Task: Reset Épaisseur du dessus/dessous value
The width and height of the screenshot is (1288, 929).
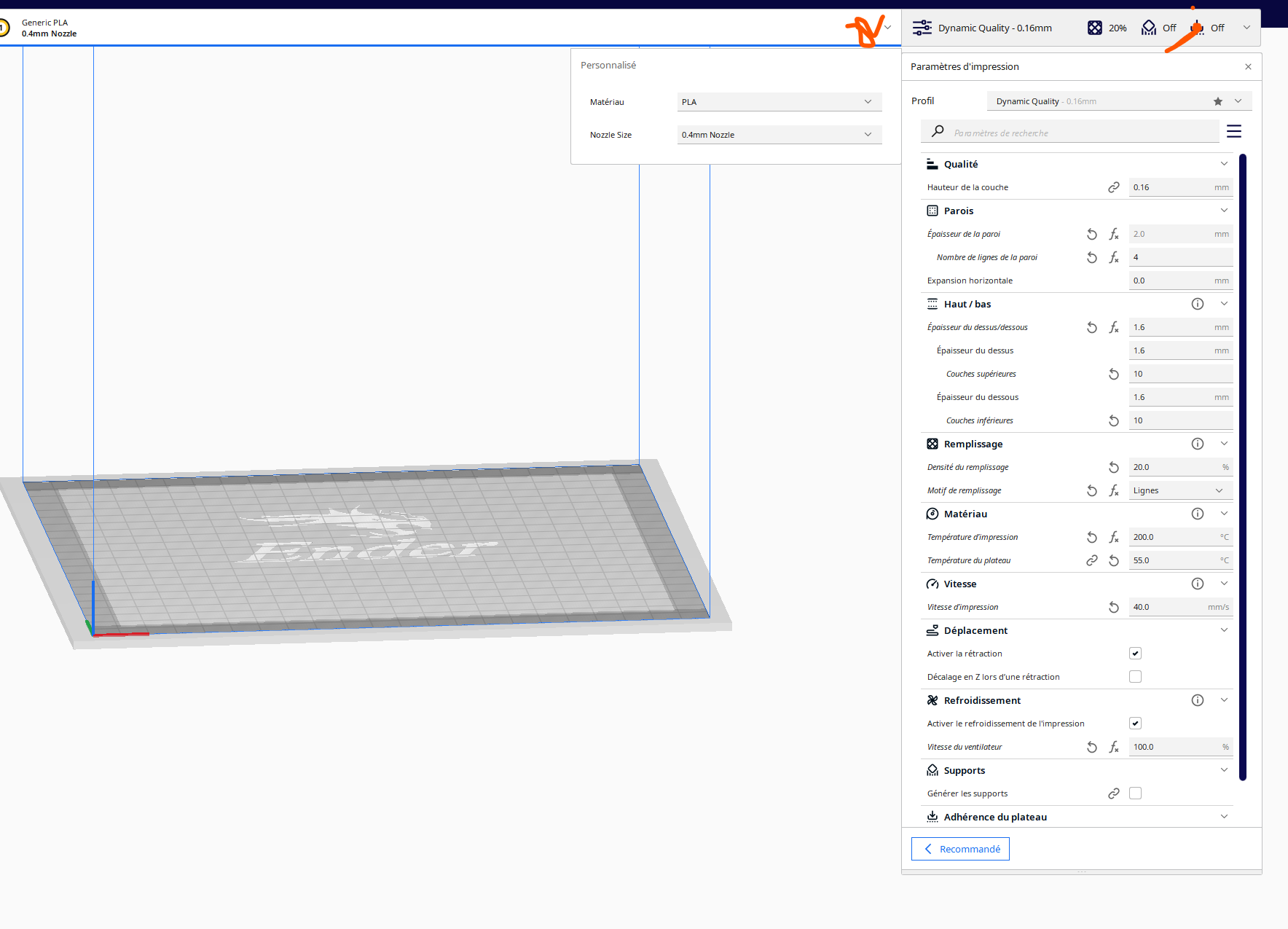Action: coord(1092,327)
